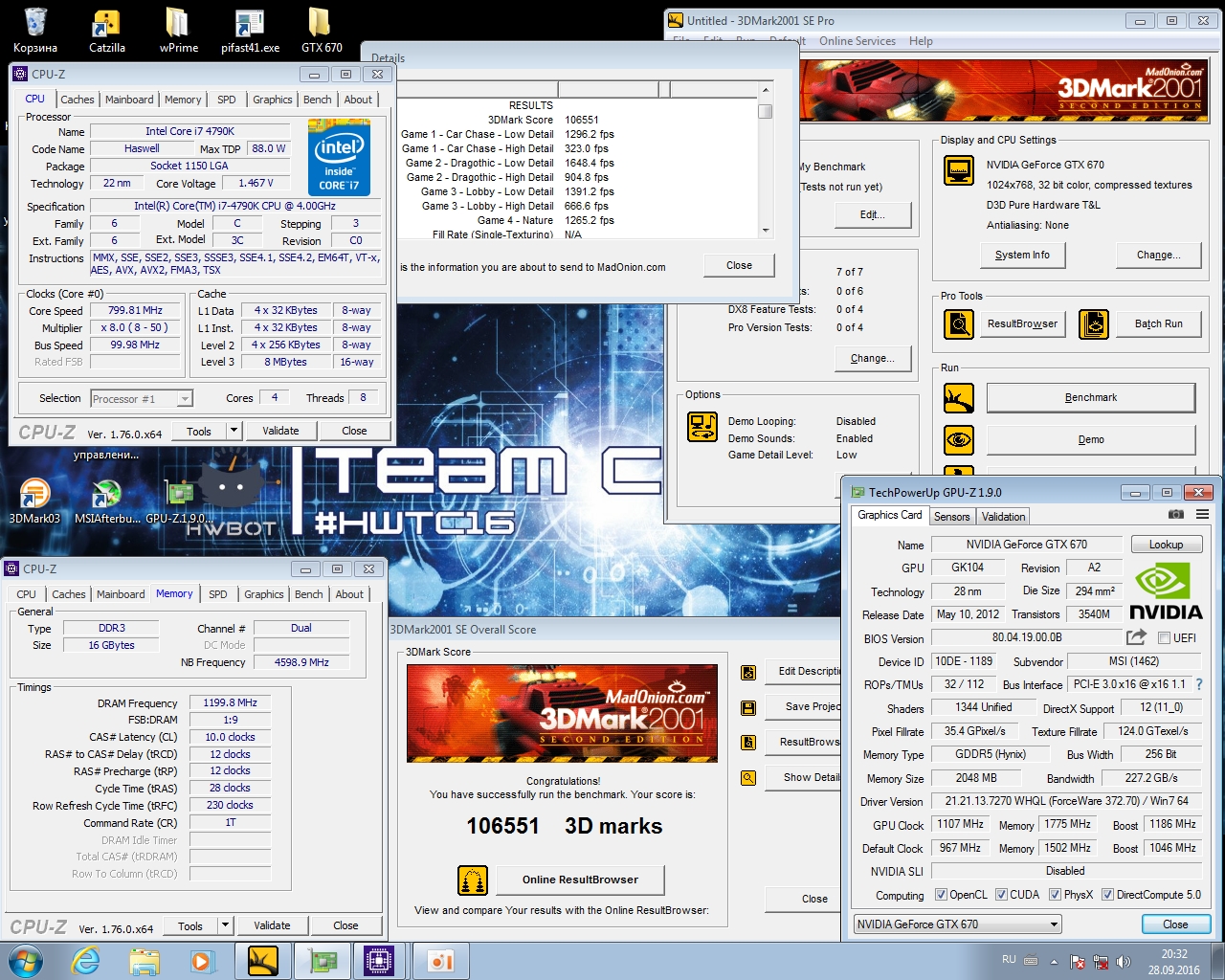Open the GPU-Z.1.9.0 desktop shortcut

tap(179, 500)
